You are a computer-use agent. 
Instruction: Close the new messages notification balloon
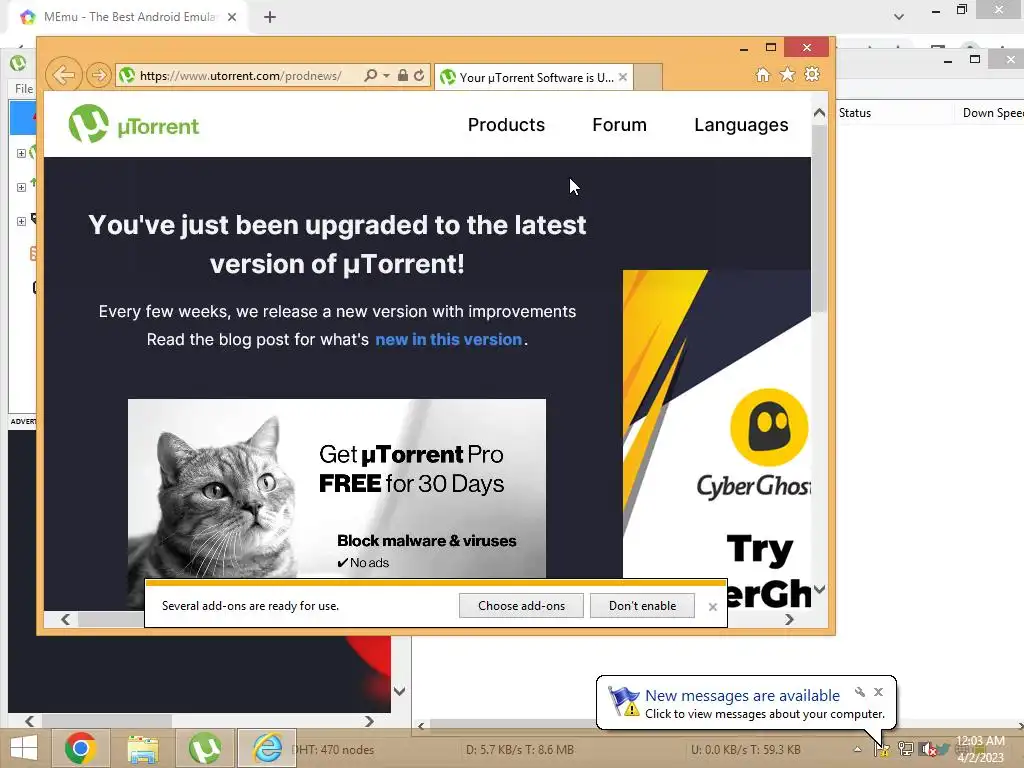click(878, 692)
